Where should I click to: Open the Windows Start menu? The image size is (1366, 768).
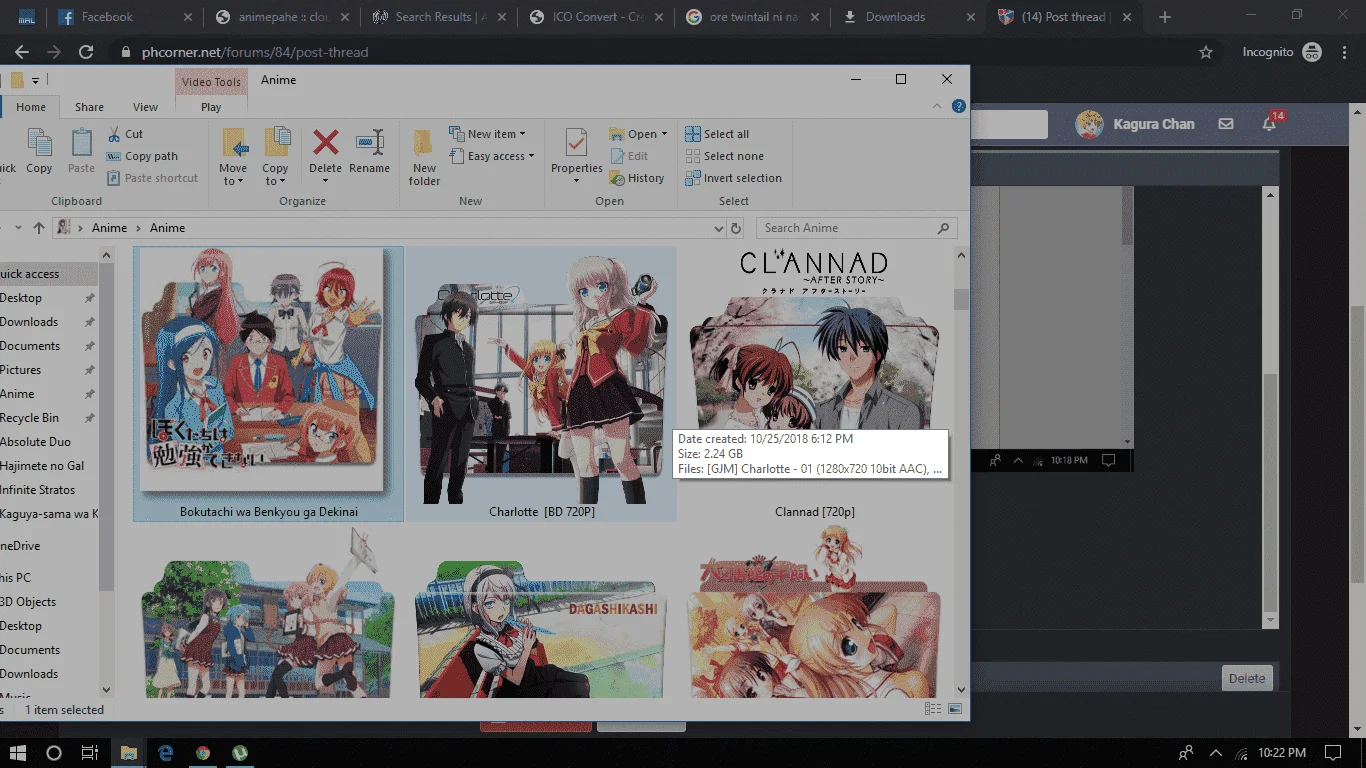[x=17, y=752]
